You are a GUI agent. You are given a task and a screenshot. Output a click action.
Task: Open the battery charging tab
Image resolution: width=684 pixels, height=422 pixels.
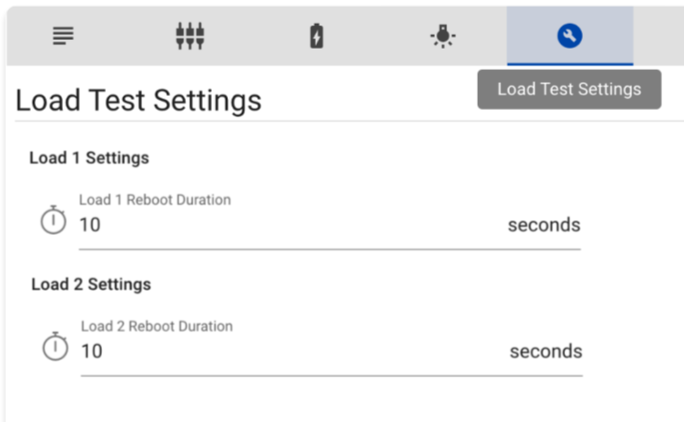(316, 37)
